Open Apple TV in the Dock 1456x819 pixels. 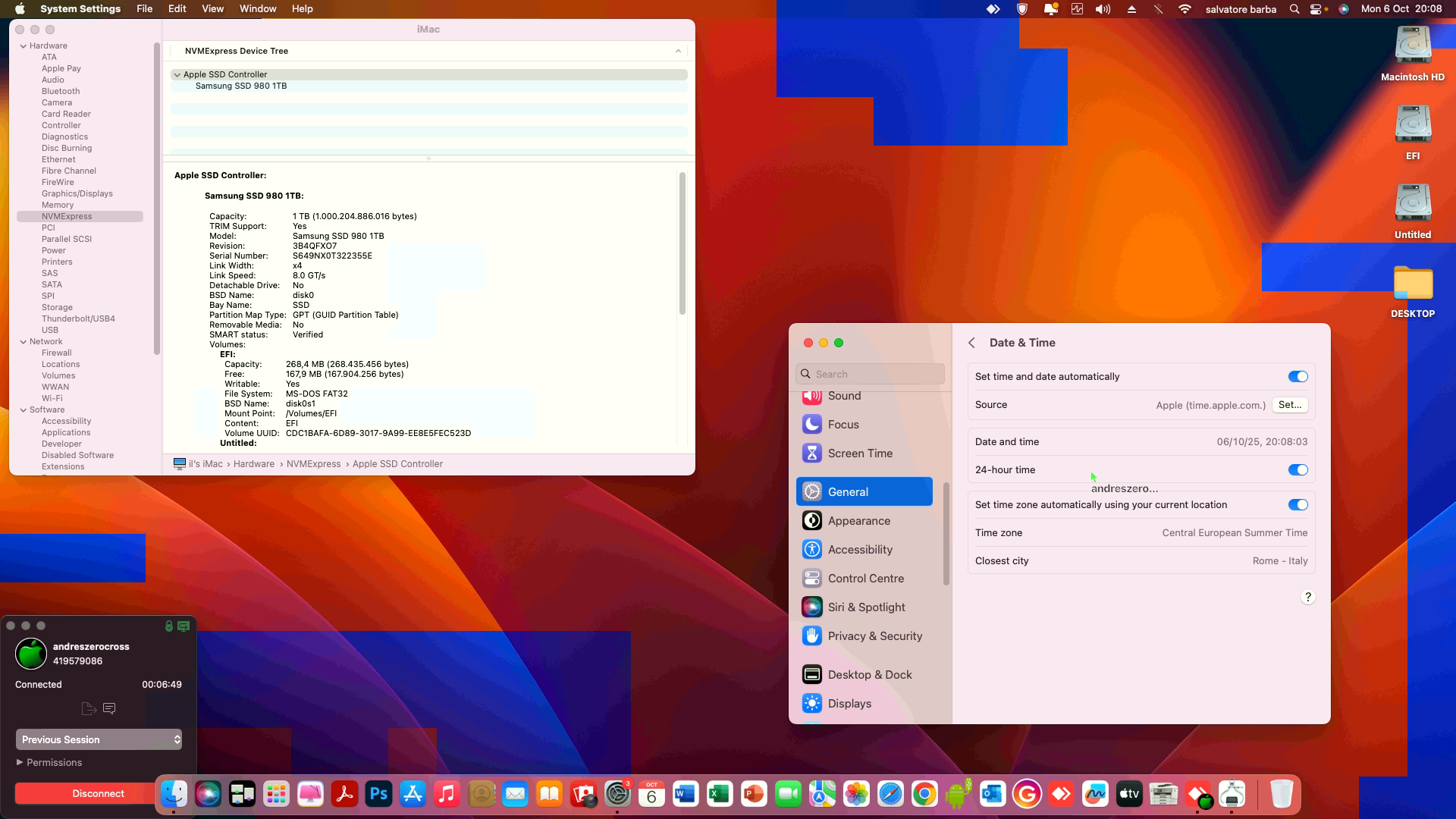click(1129, 794)
